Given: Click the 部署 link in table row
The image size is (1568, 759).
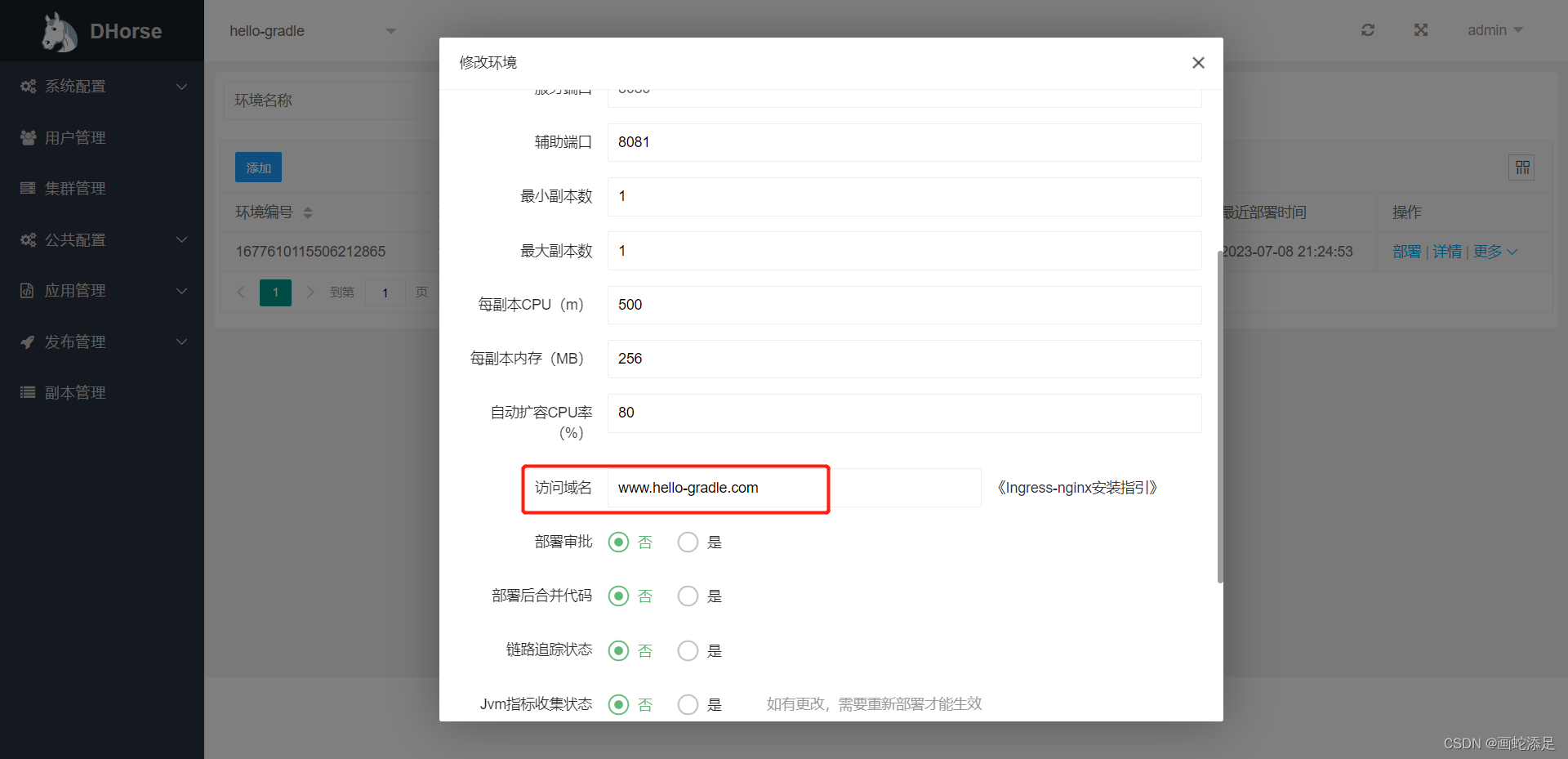Looking at the screenshot, I should pyautogui.click(x=1407, y=252).
